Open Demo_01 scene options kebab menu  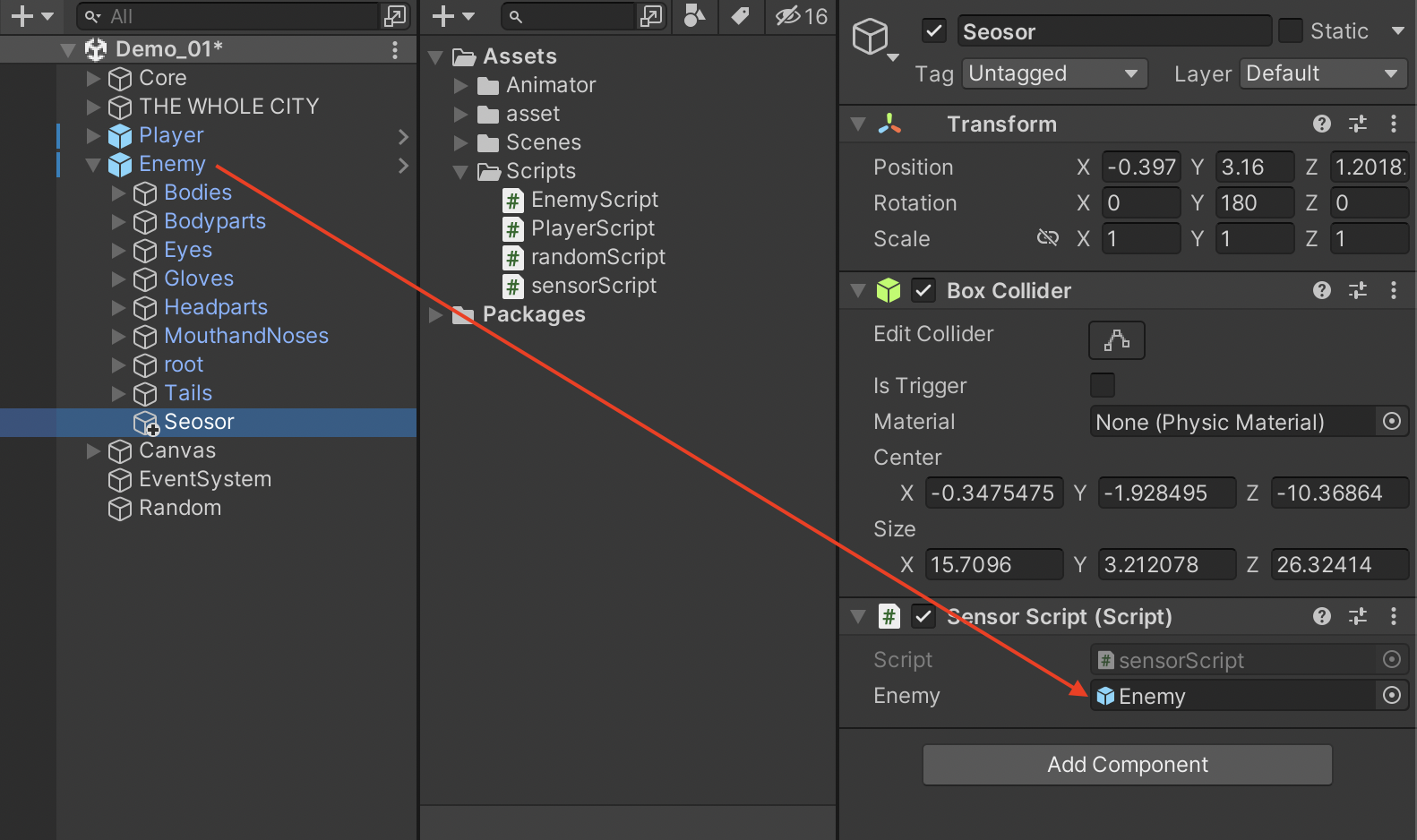tap(395, 49)
